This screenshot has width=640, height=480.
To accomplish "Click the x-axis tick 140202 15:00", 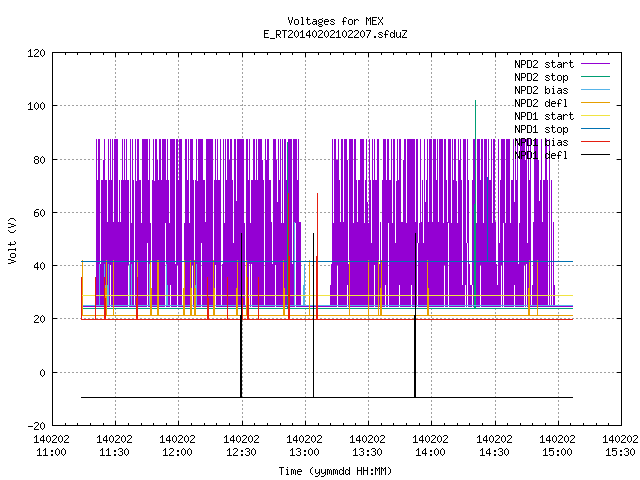I will [x=558, y=446].
